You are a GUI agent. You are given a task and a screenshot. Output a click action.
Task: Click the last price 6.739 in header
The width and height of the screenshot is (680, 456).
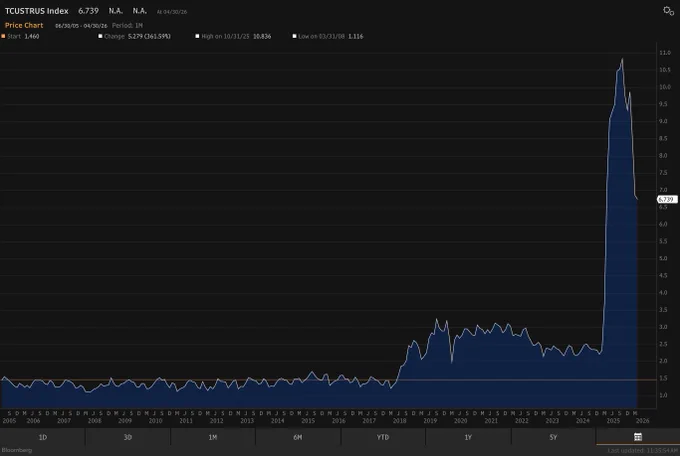[x=88, y=11]
